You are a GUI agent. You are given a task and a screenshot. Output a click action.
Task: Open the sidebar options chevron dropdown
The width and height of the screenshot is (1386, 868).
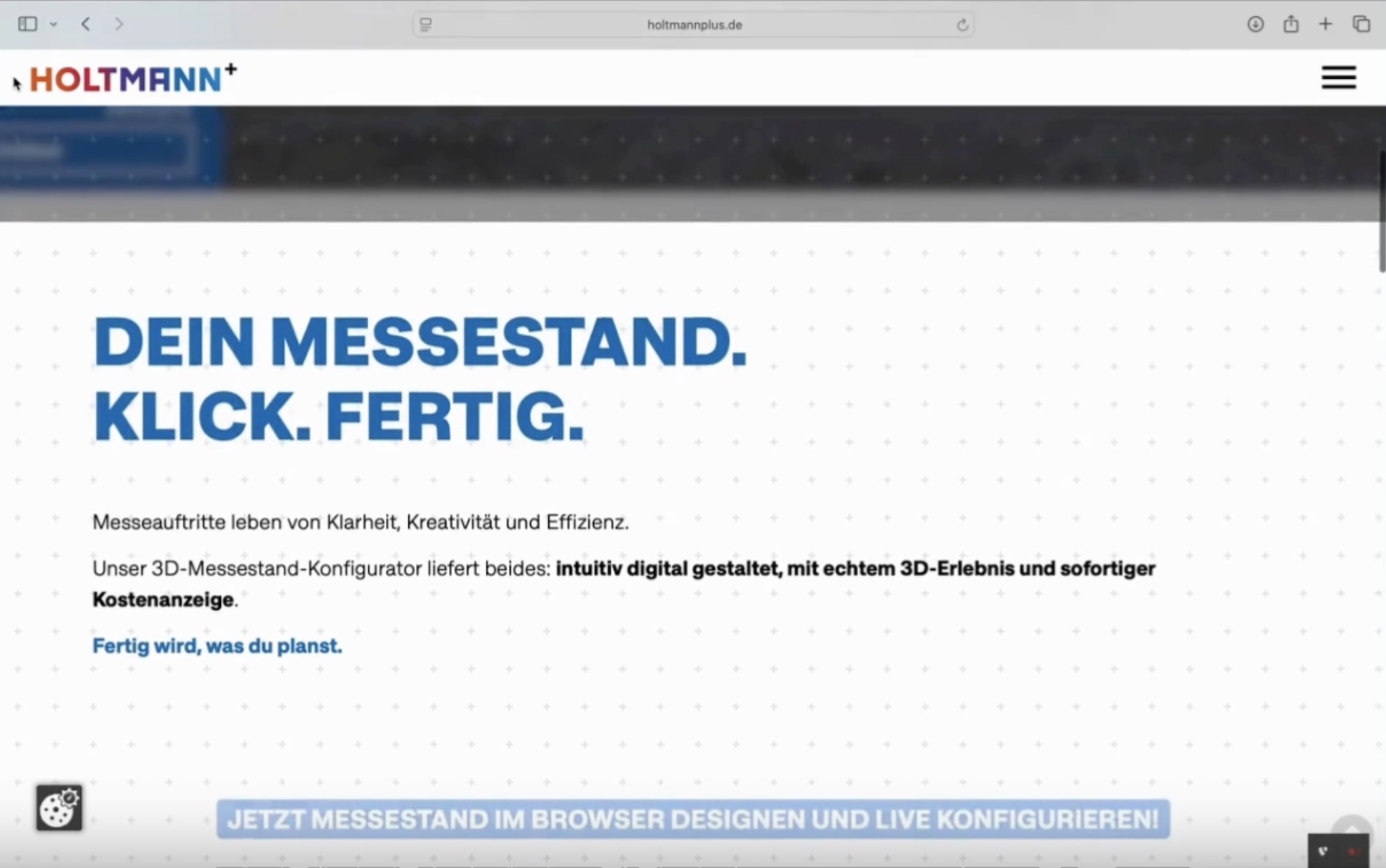(x=54, y=24)
